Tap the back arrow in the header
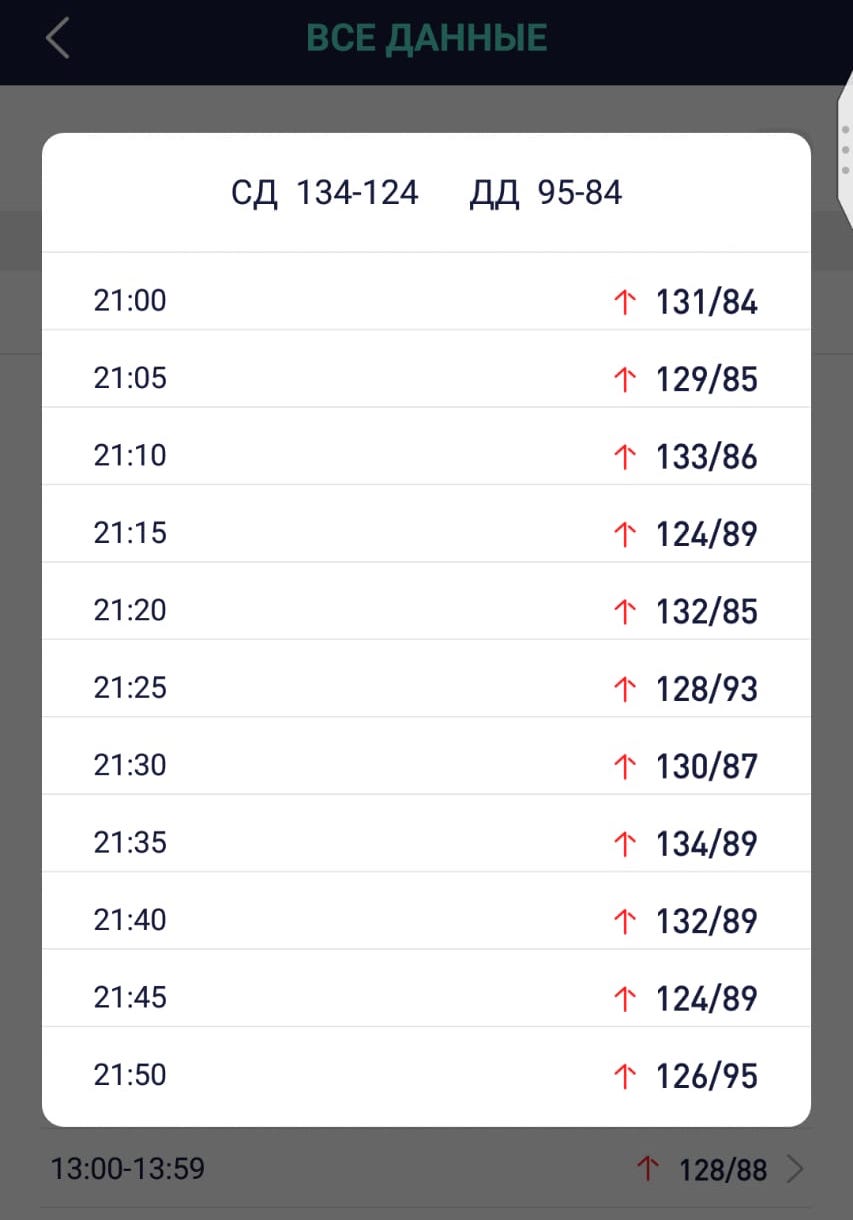The width and height of the screenshot is (853, 1220). pos(58,39)
